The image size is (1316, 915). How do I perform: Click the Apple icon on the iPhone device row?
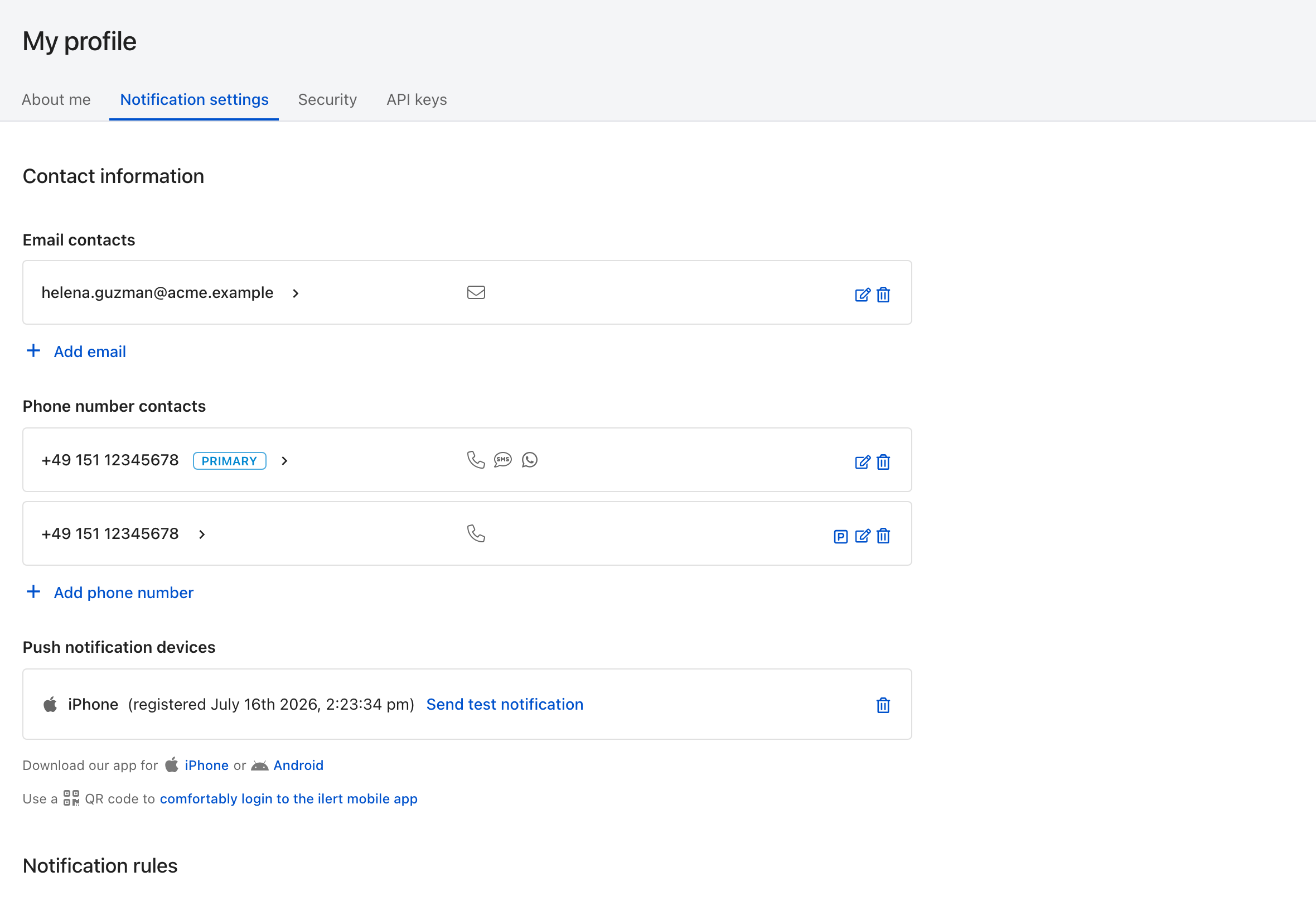pos(50,704)
